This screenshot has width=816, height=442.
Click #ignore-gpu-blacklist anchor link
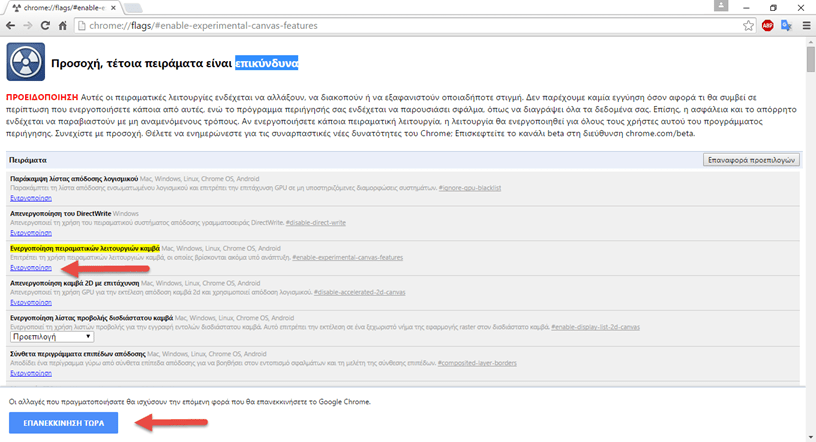click(469, 188)
